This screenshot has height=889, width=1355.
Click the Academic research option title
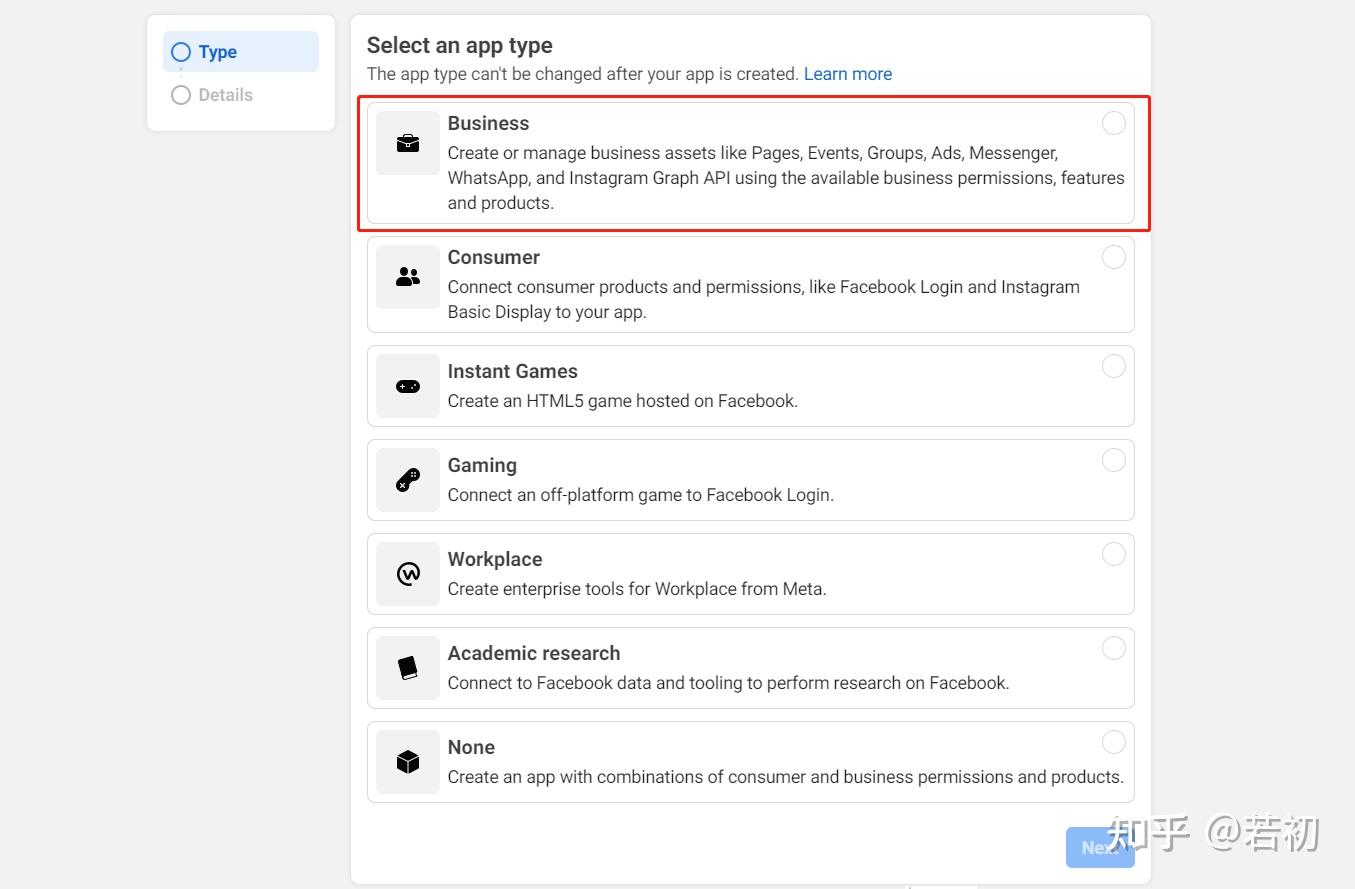(x=534, y=653)
